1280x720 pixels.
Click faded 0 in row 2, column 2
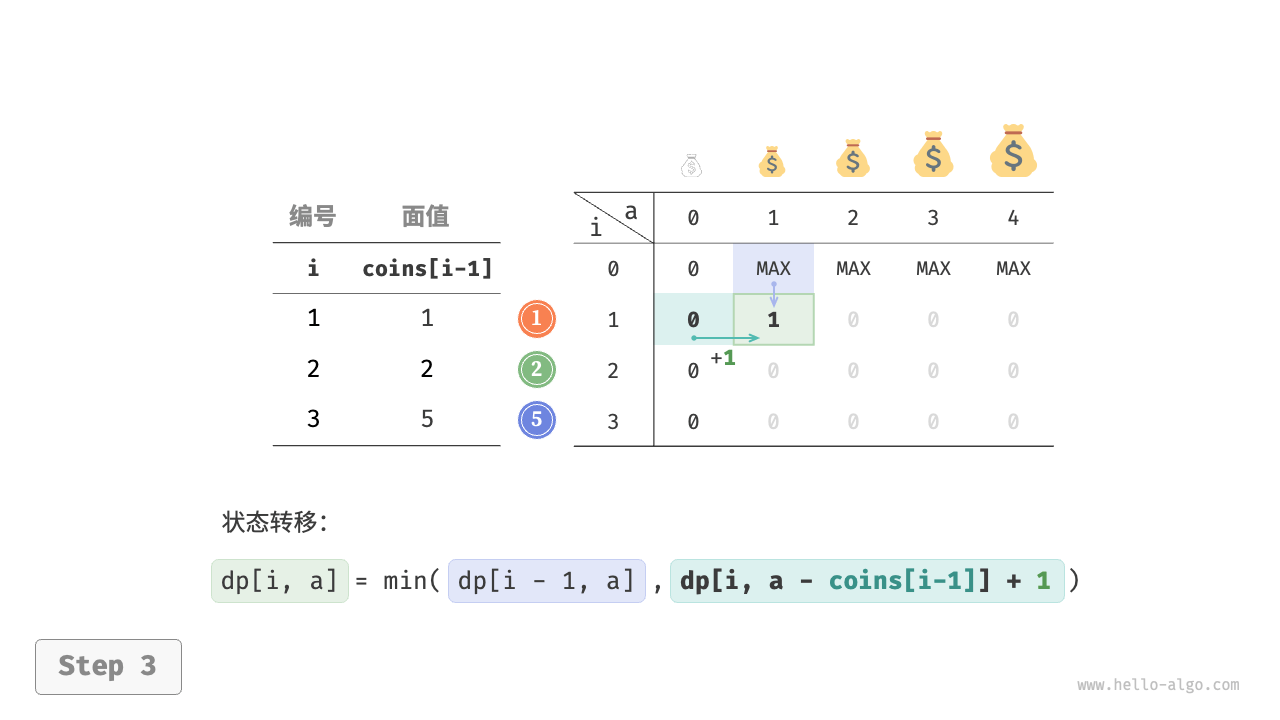[853, 371]
